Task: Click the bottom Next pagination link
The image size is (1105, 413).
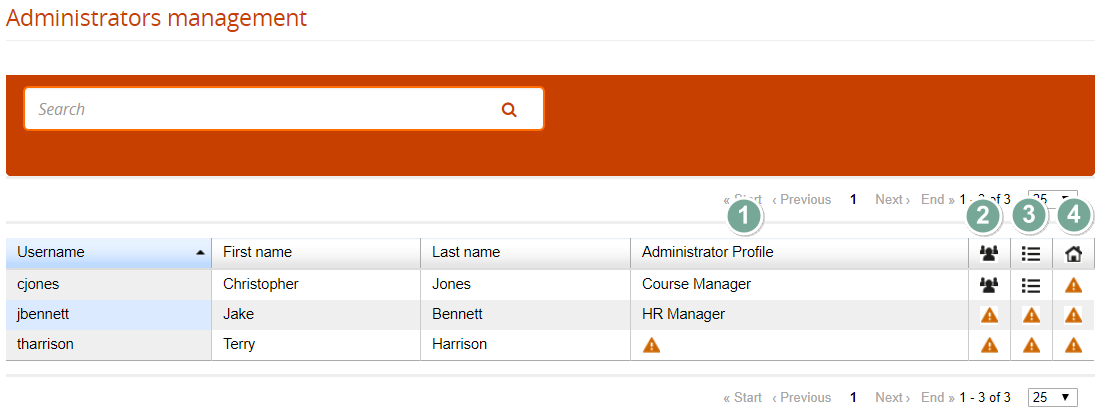Action: (x=892, y=397)
